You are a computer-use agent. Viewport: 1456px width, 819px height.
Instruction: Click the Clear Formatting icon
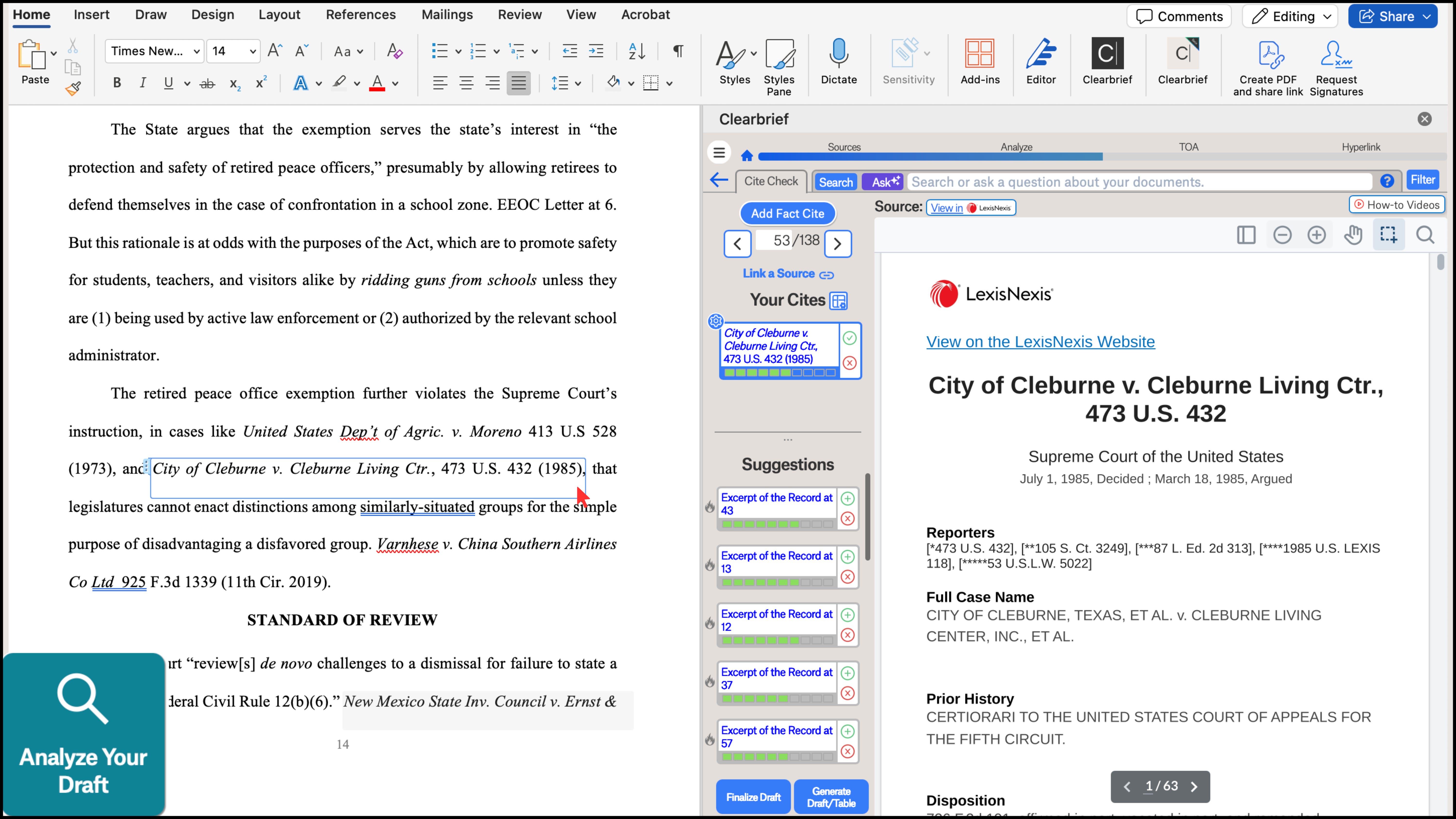395,51
